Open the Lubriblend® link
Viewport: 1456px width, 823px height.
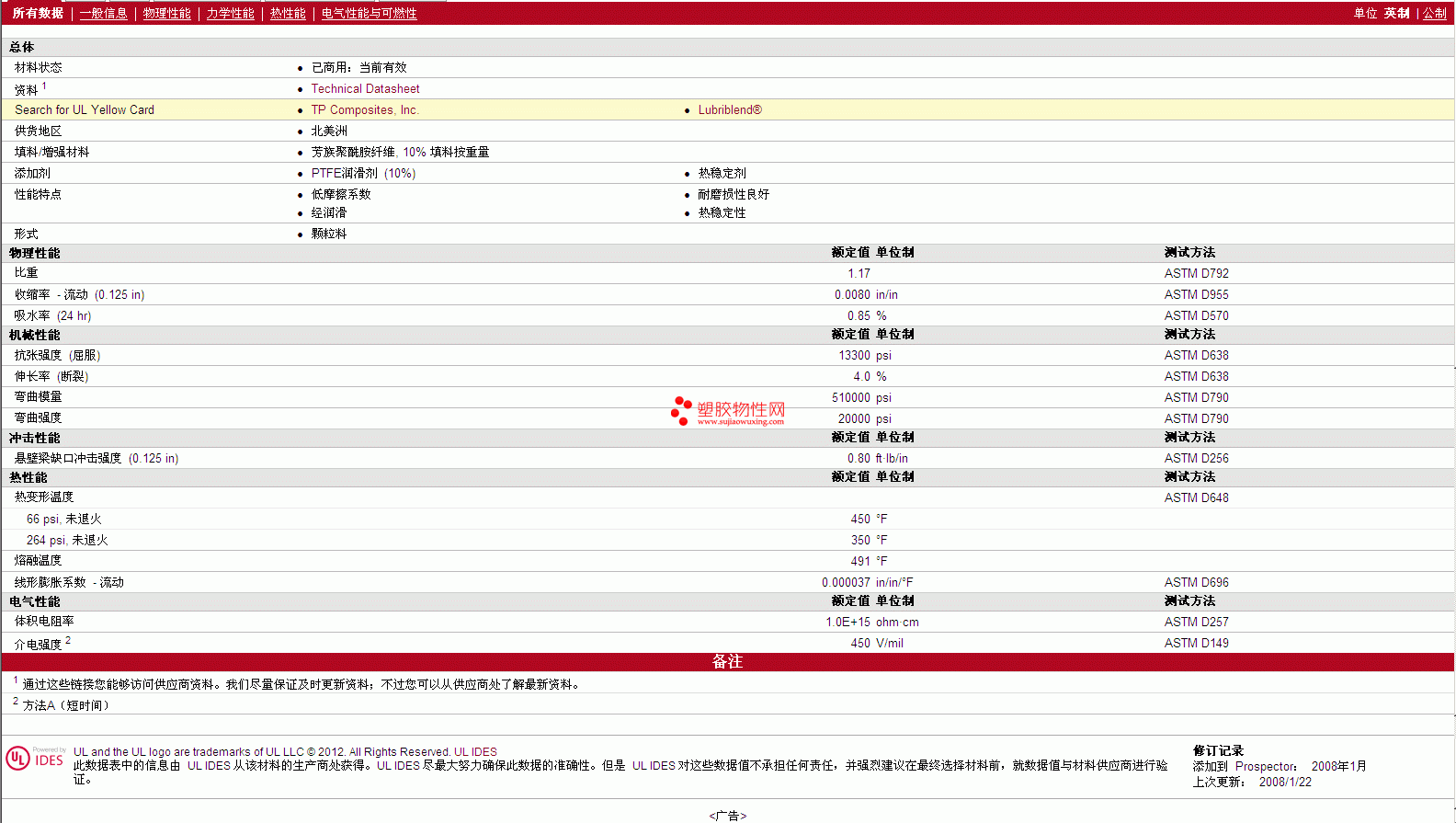pos(730,110)
